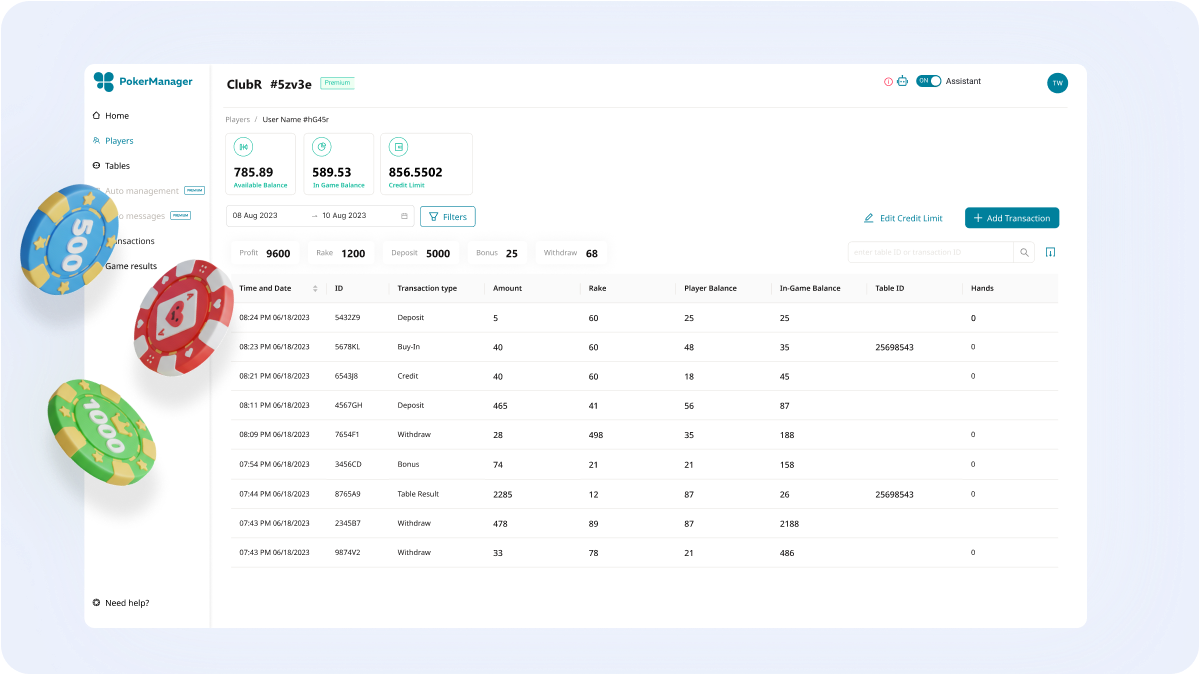Click the In Game Balance card icon
The height and width of the screenshot is (675, 1200).
pos(321,147)
